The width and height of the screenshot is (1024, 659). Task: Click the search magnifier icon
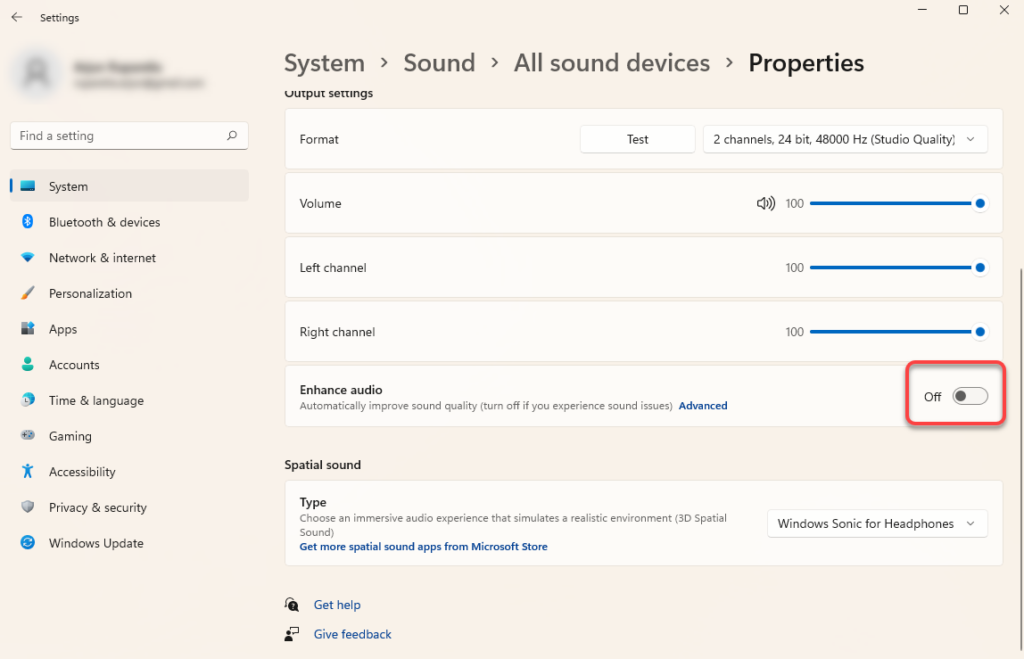coord(232,136)
